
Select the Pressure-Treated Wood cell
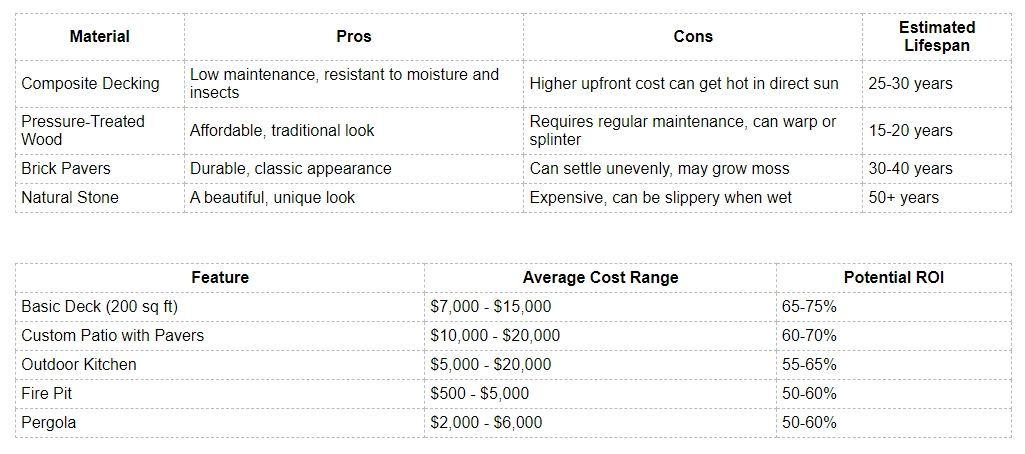tap(100, 131)
